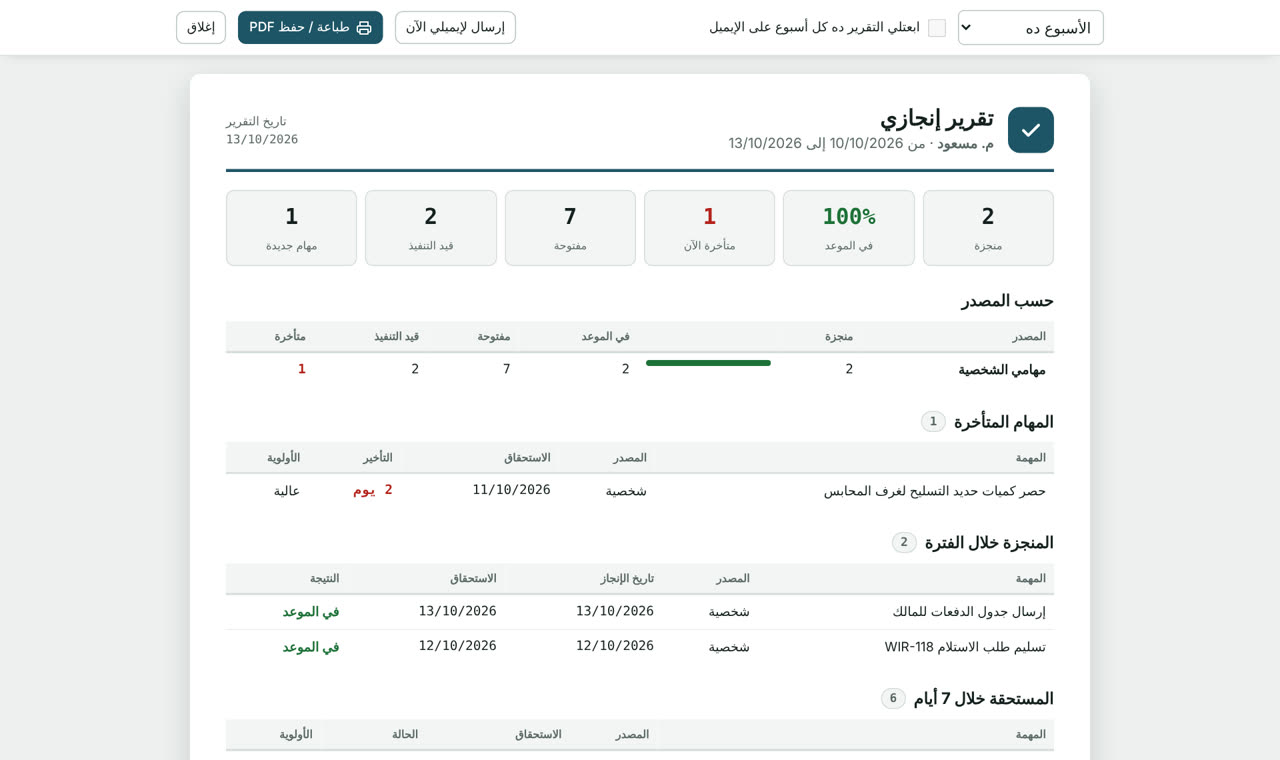1280x760 pixels.
Task: Select the منجزة stat card showing 2
Action: [x=988, y=228]
